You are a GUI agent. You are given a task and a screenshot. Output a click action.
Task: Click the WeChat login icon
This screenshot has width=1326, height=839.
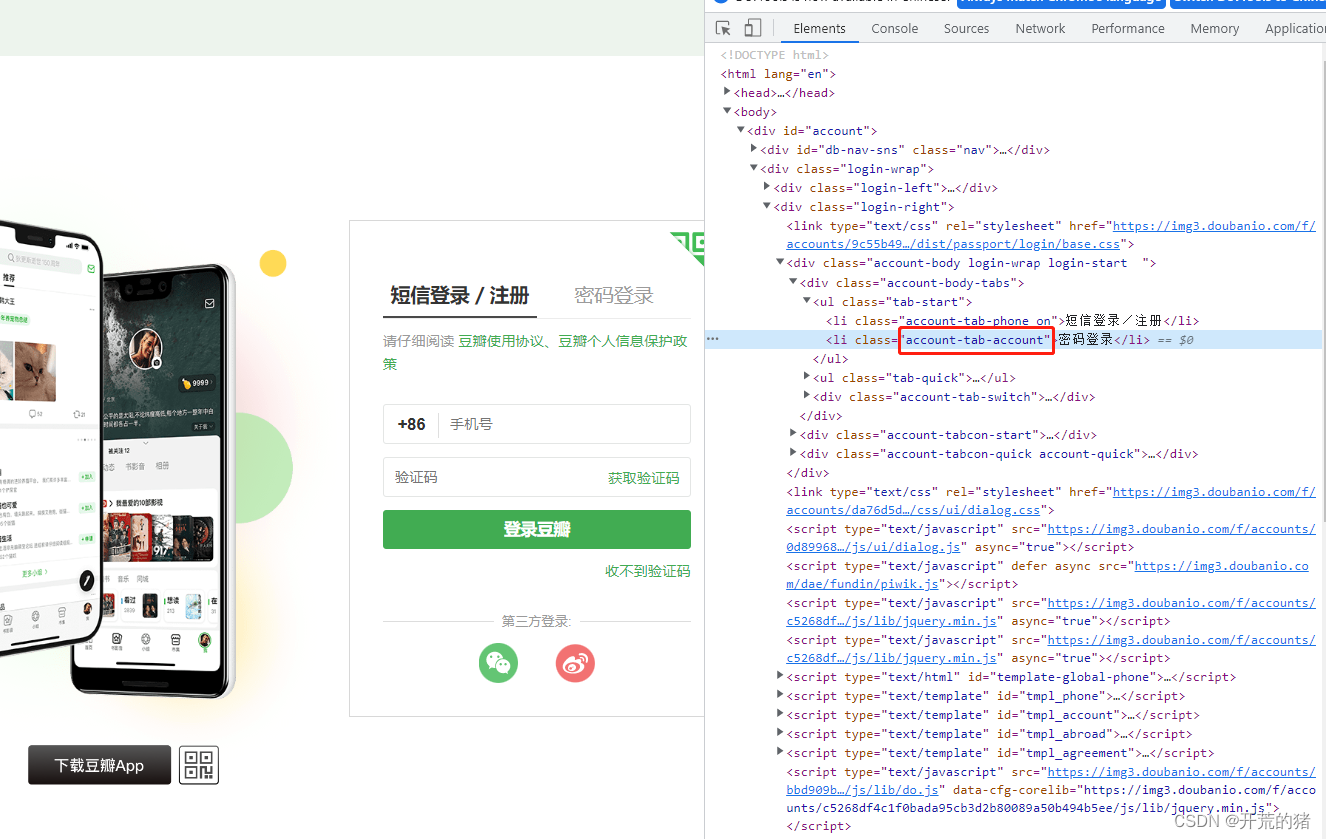click(498, 663)
